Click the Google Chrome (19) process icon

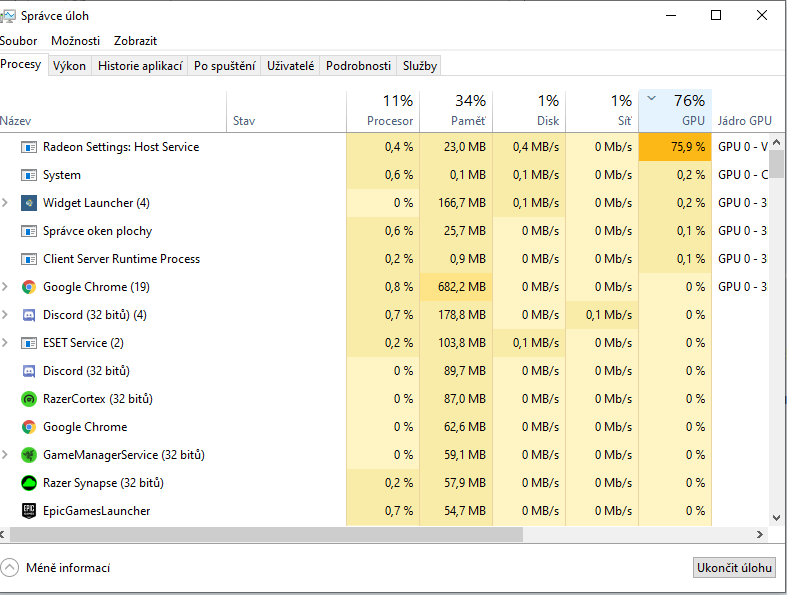point(28,287)
